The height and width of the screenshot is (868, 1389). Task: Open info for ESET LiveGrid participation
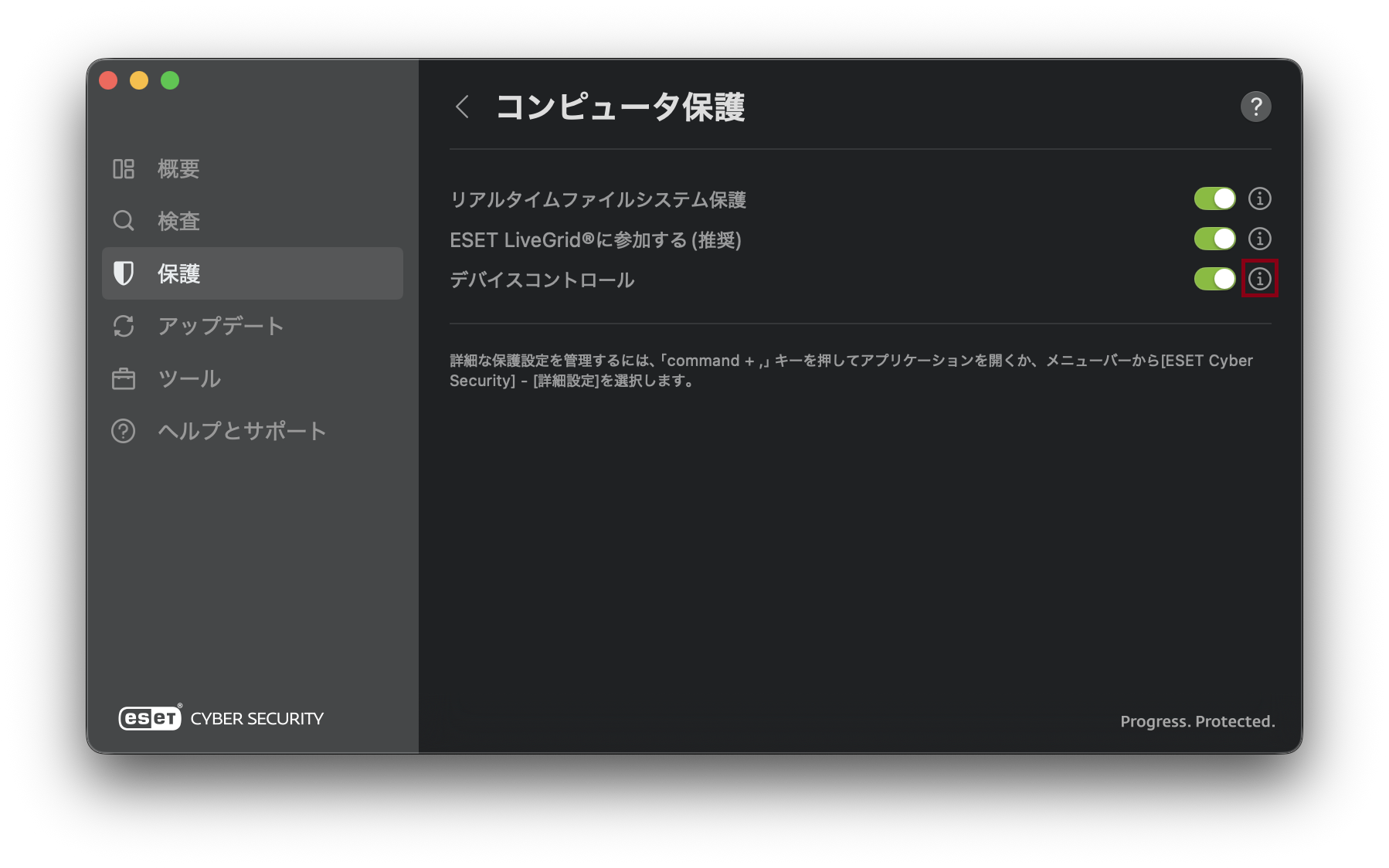point(1259,239)
